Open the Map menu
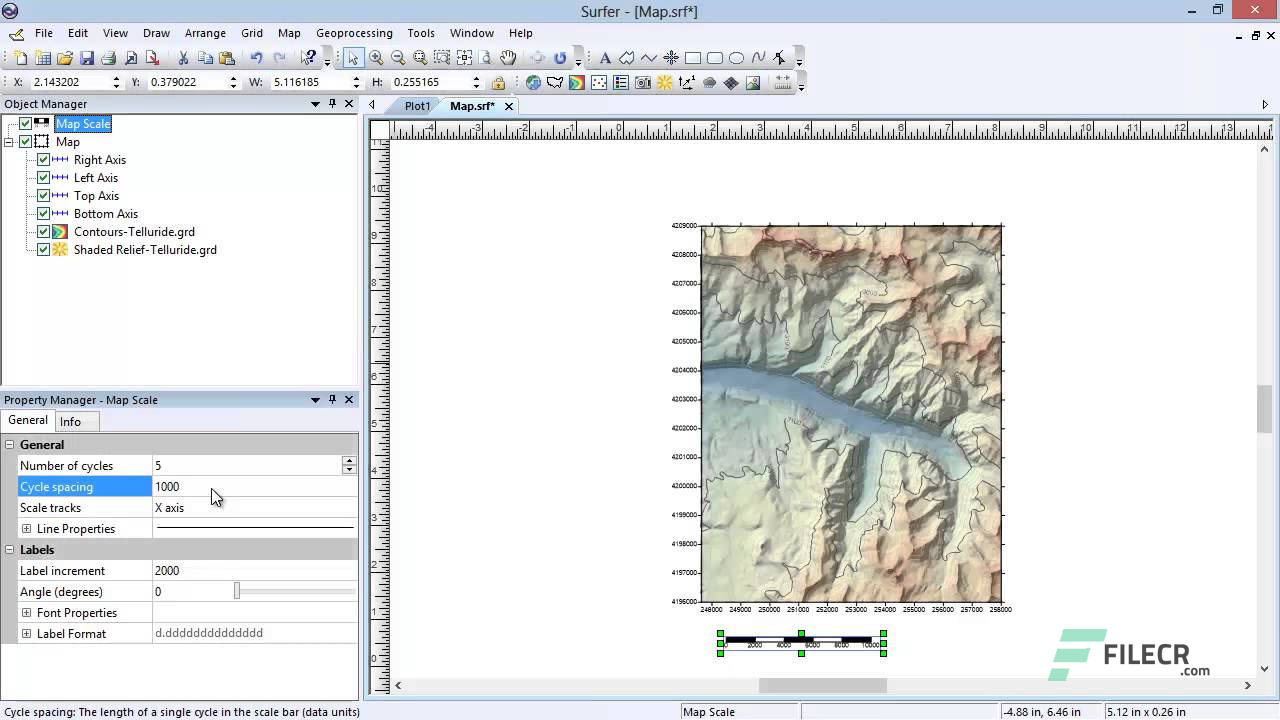 [x=289, y=33]
